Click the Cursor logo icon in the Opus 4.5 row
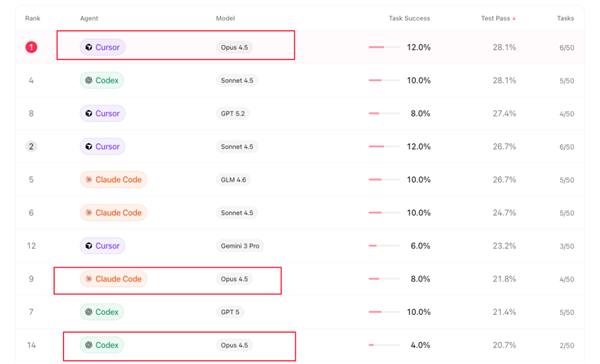The image size is (600, 364). tap(89, 47)
